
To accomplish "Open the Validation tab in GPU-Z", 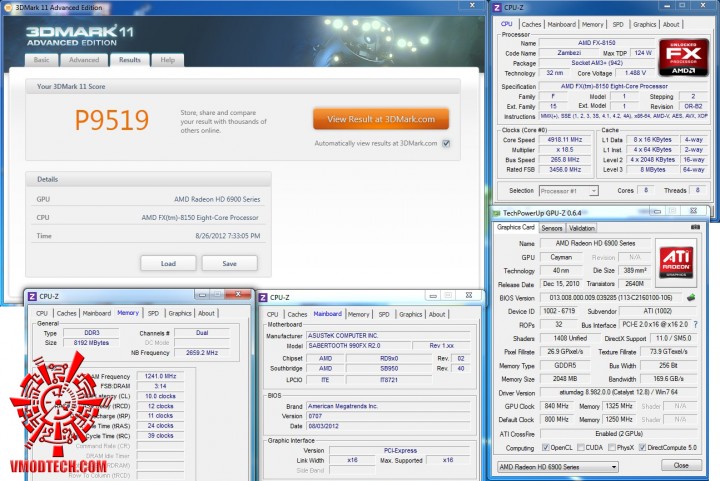I will (582, 228).
